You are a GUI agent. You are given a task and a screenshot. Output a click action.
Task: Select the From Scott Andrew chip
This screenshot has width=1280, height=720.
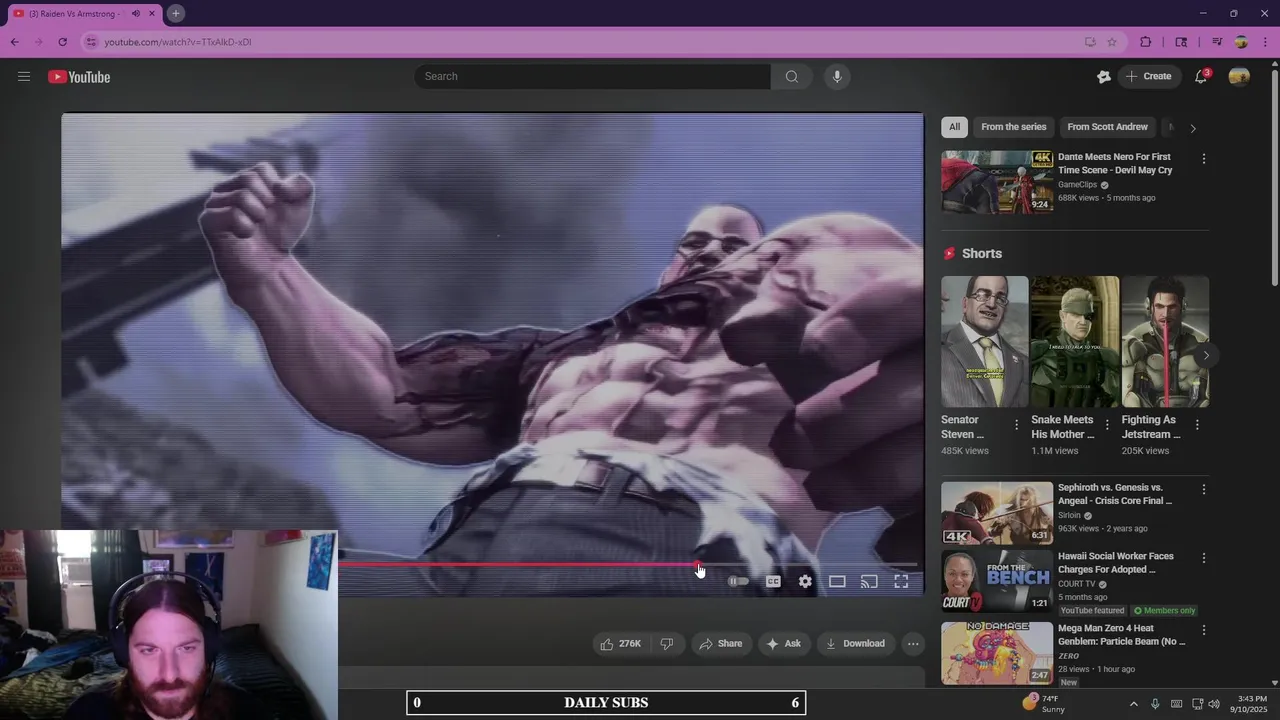pos(1107,127)
